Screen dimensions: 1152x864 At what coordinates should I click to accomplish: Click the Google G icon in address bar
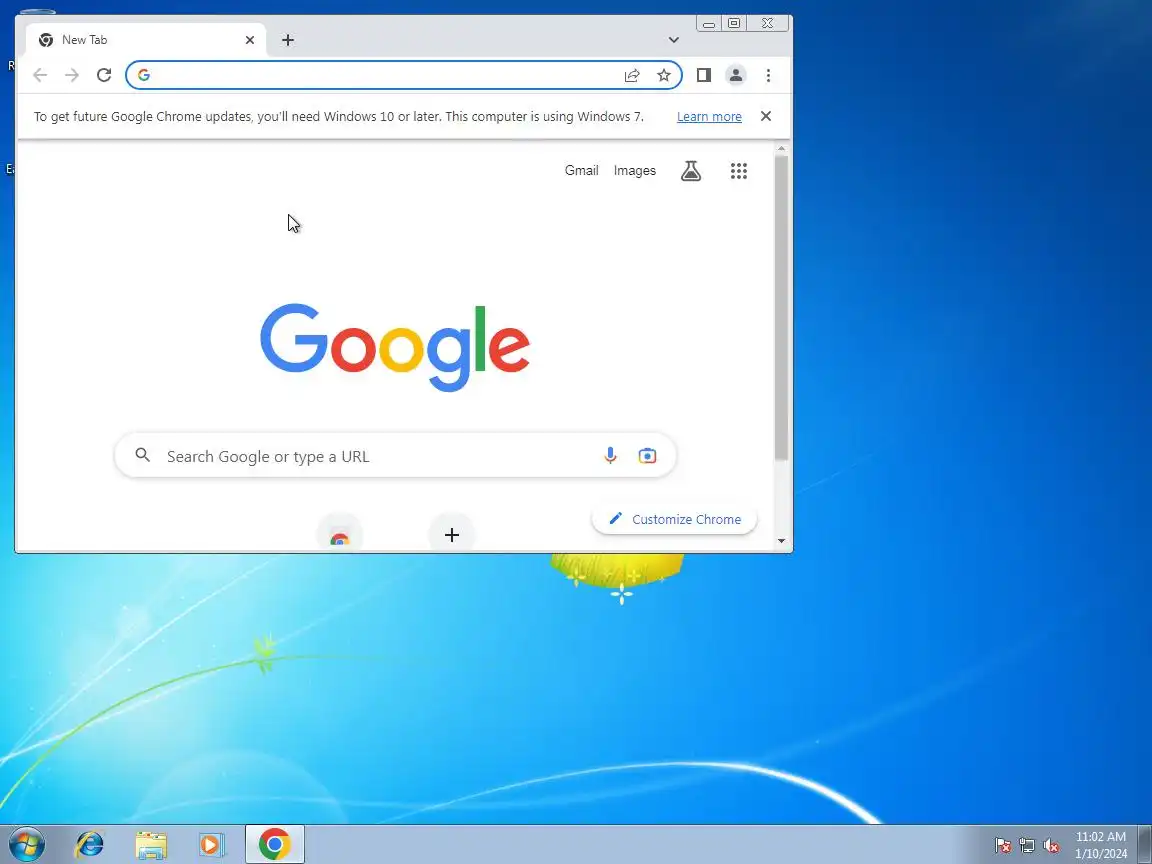[x=144, y=75]
